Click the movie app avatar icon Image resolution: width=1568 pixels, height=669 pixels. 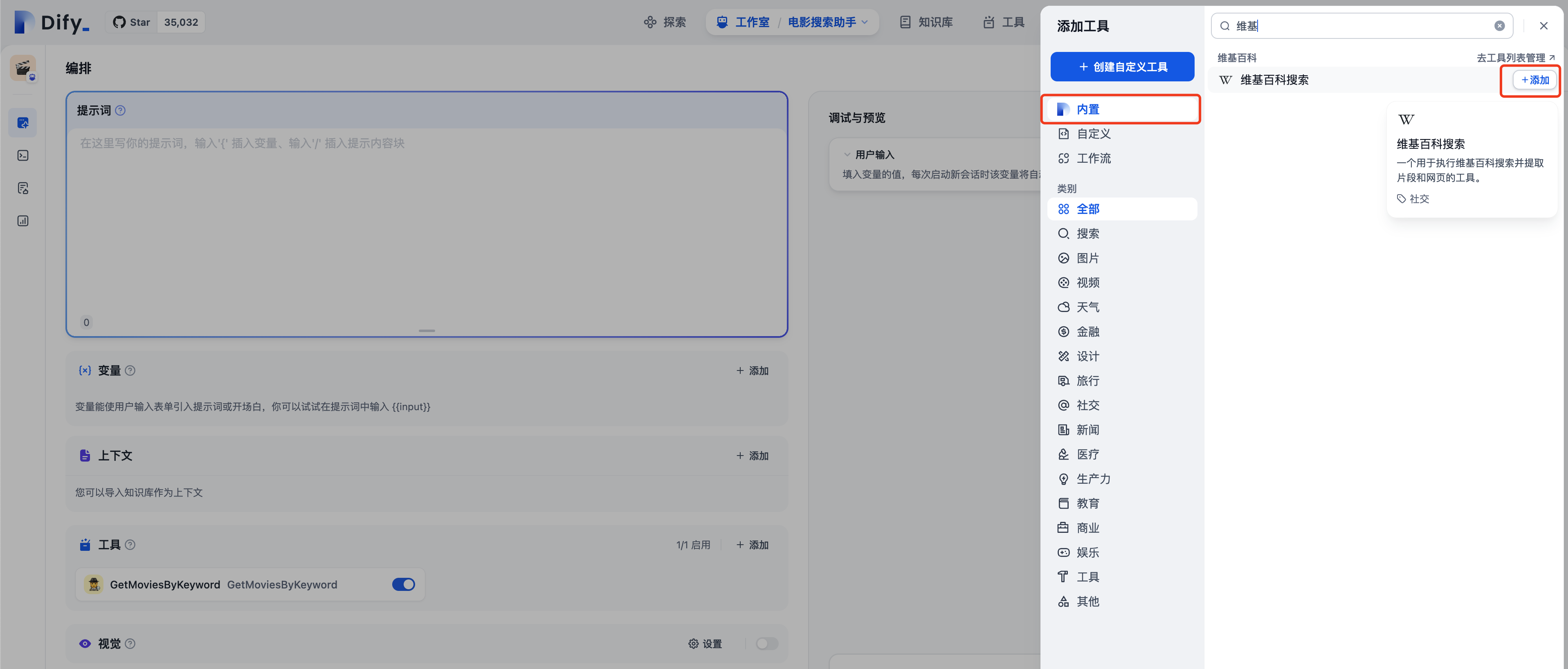pyautogui.click(x=23, y=68)
